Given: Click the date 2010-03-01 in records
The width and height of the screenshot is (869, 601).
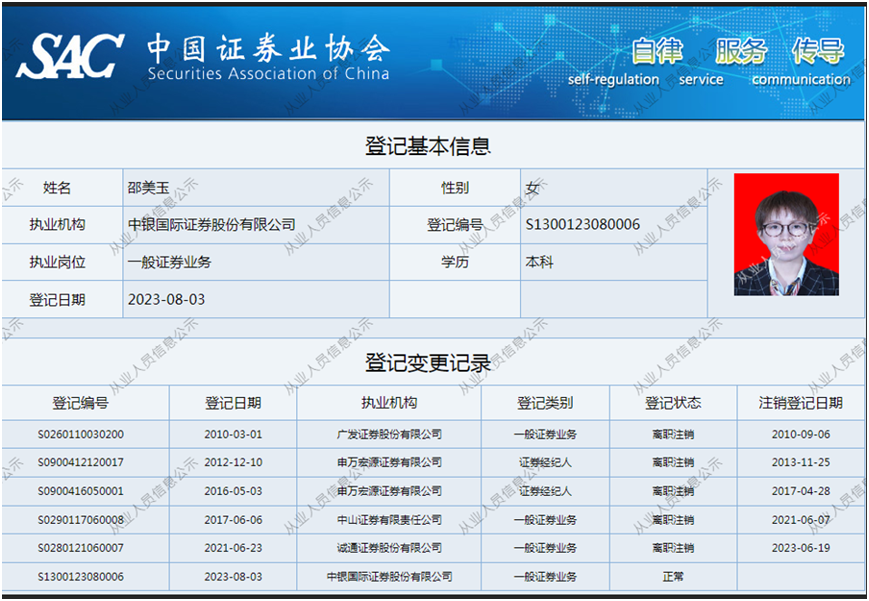Looking at the screenshot, I should 233,434.
